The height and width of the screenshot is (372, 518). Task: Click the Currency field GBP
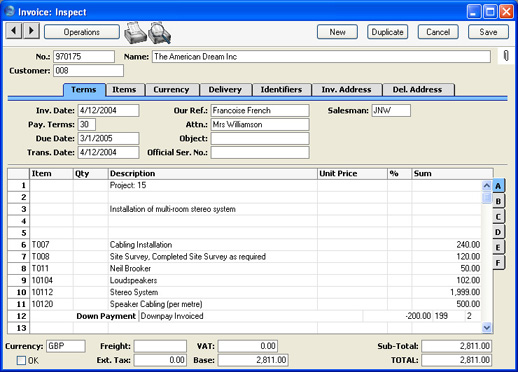tap(66, 346)
